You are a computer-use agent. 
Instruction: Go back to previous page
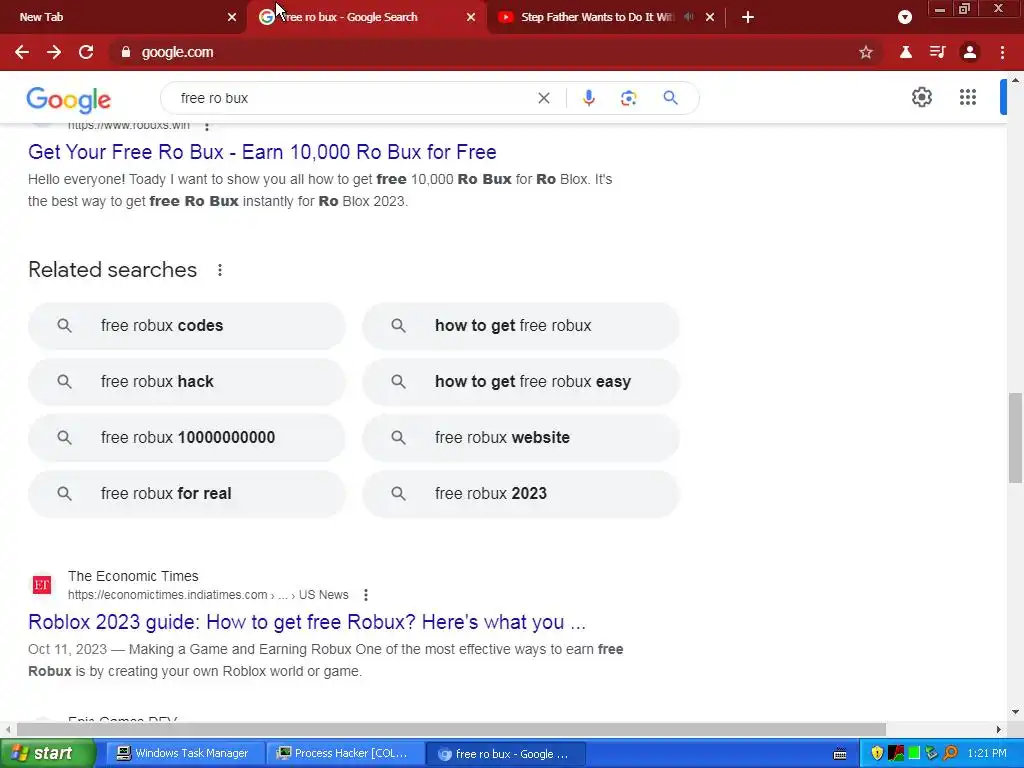(22, 52)
